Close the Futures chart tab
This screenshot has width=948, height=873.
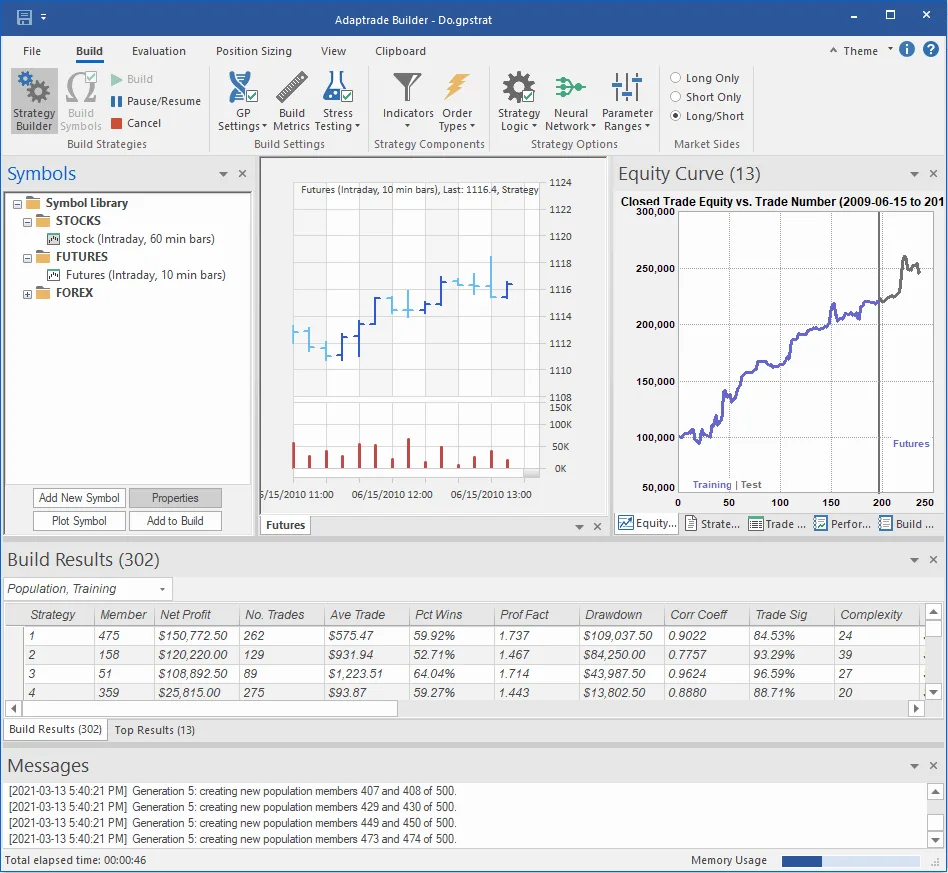(x=597, y=527)
